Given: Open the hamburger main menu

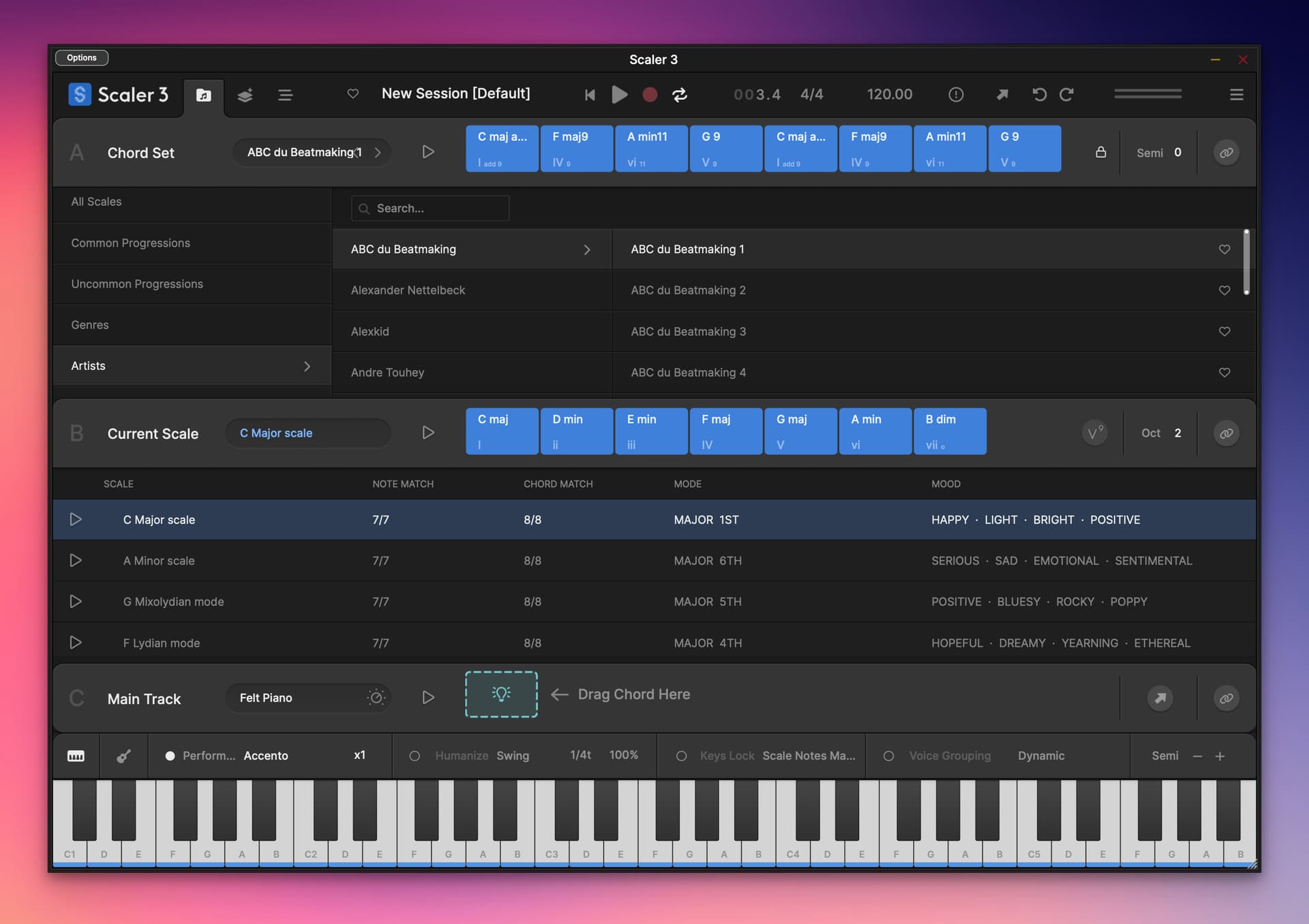Looking at the screenshot, I should pyautogui.click(x=1236, y=95).
